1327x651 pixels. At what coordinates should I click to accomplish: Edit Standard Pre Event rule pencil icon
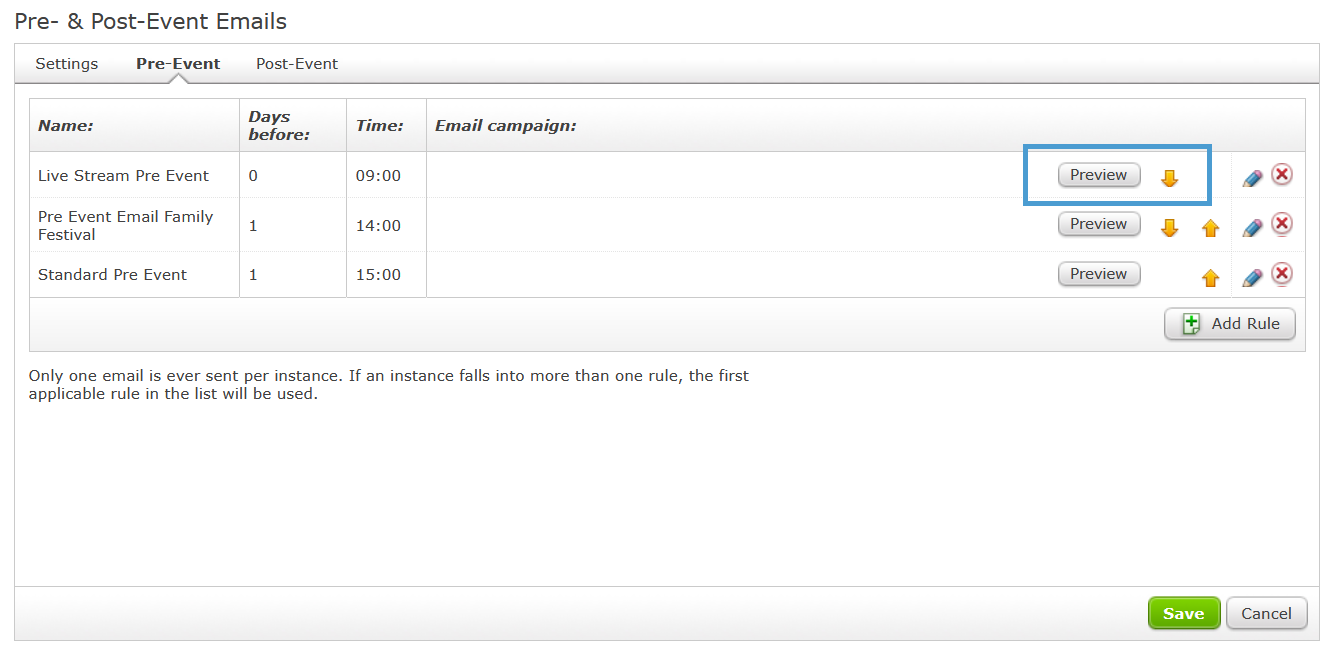(1252, 277)
